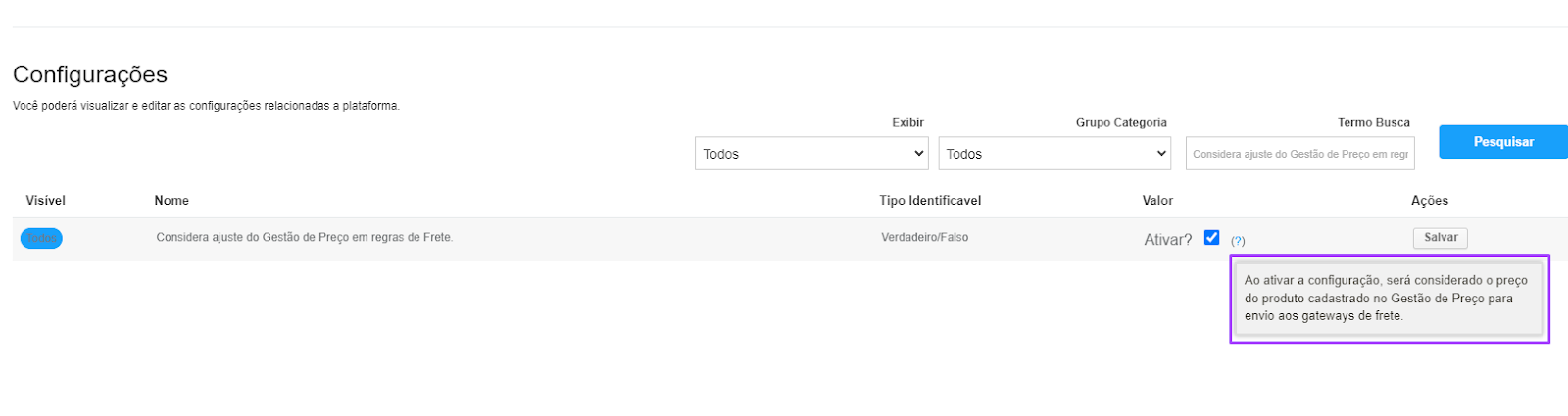Open the help (?) icon beside Ativar
Screen dimensions: 1568x416
[1238, 241]
